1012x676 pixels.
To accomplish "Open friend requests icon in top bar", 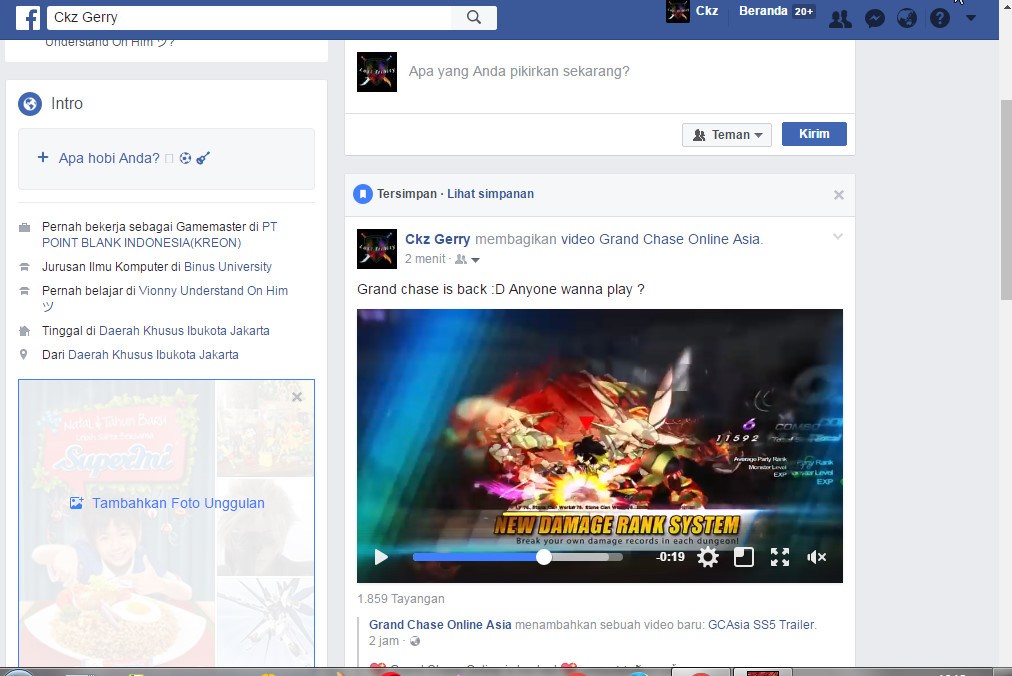I will point(840,19).
